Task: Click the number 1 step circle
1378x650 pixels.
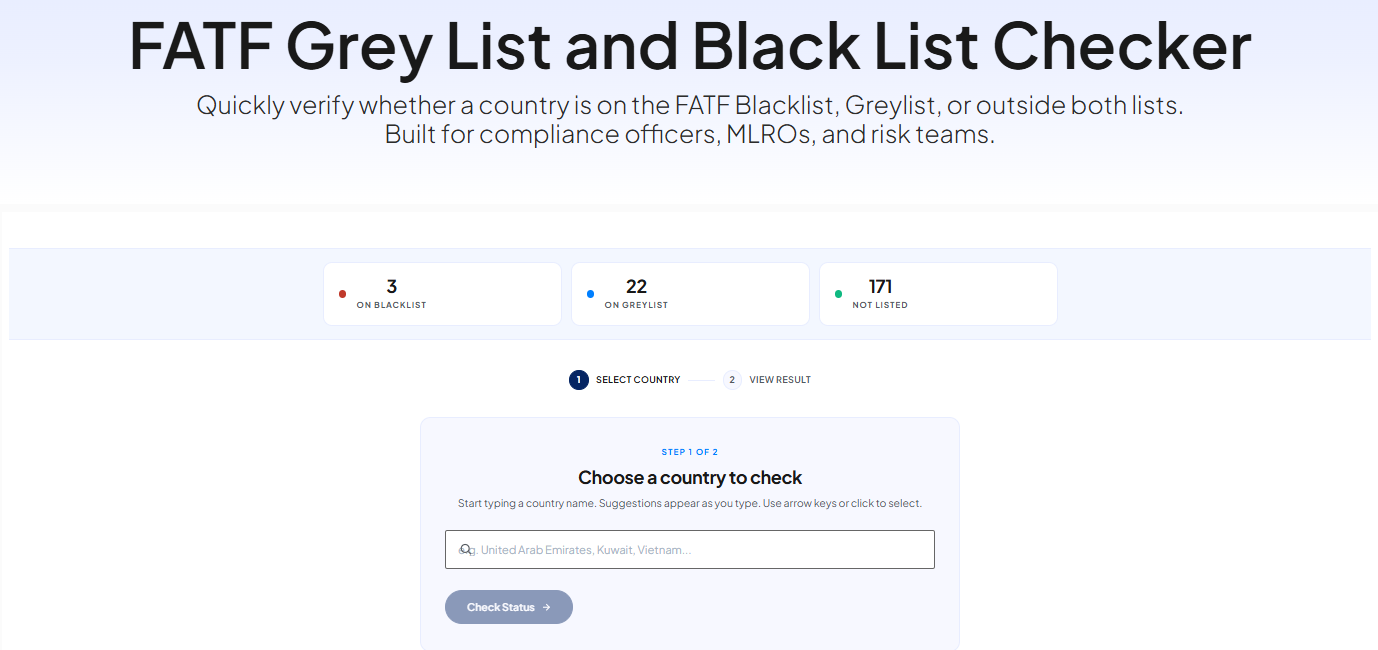Action: [579, 380]
